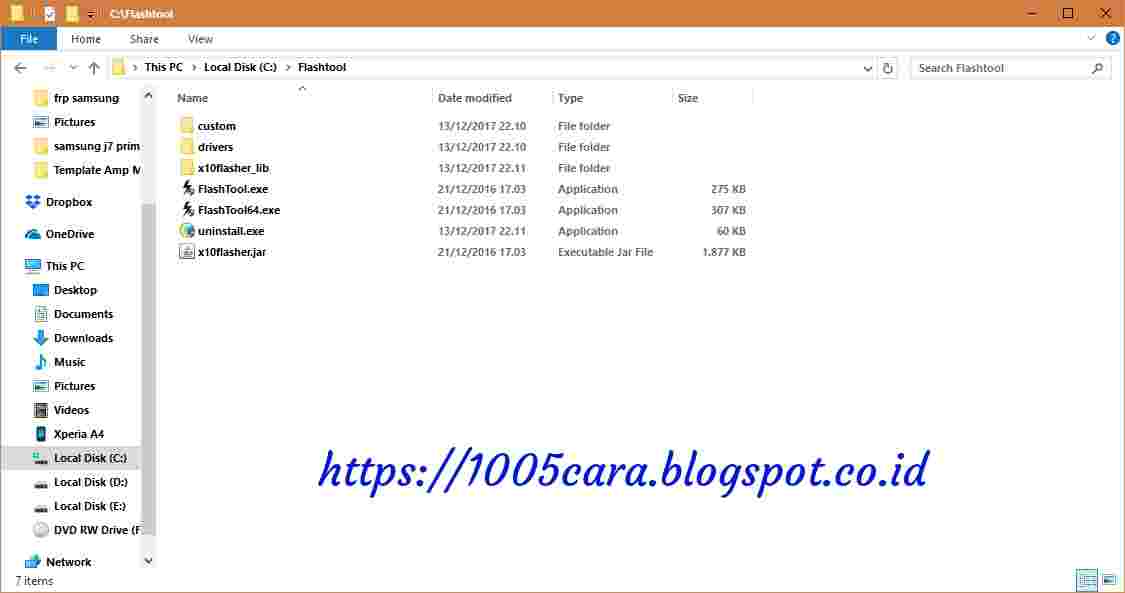This screenshot has height=593, width=1125.
Task: Click Flashtool in address breadcrumb
Action: point(322,67)
